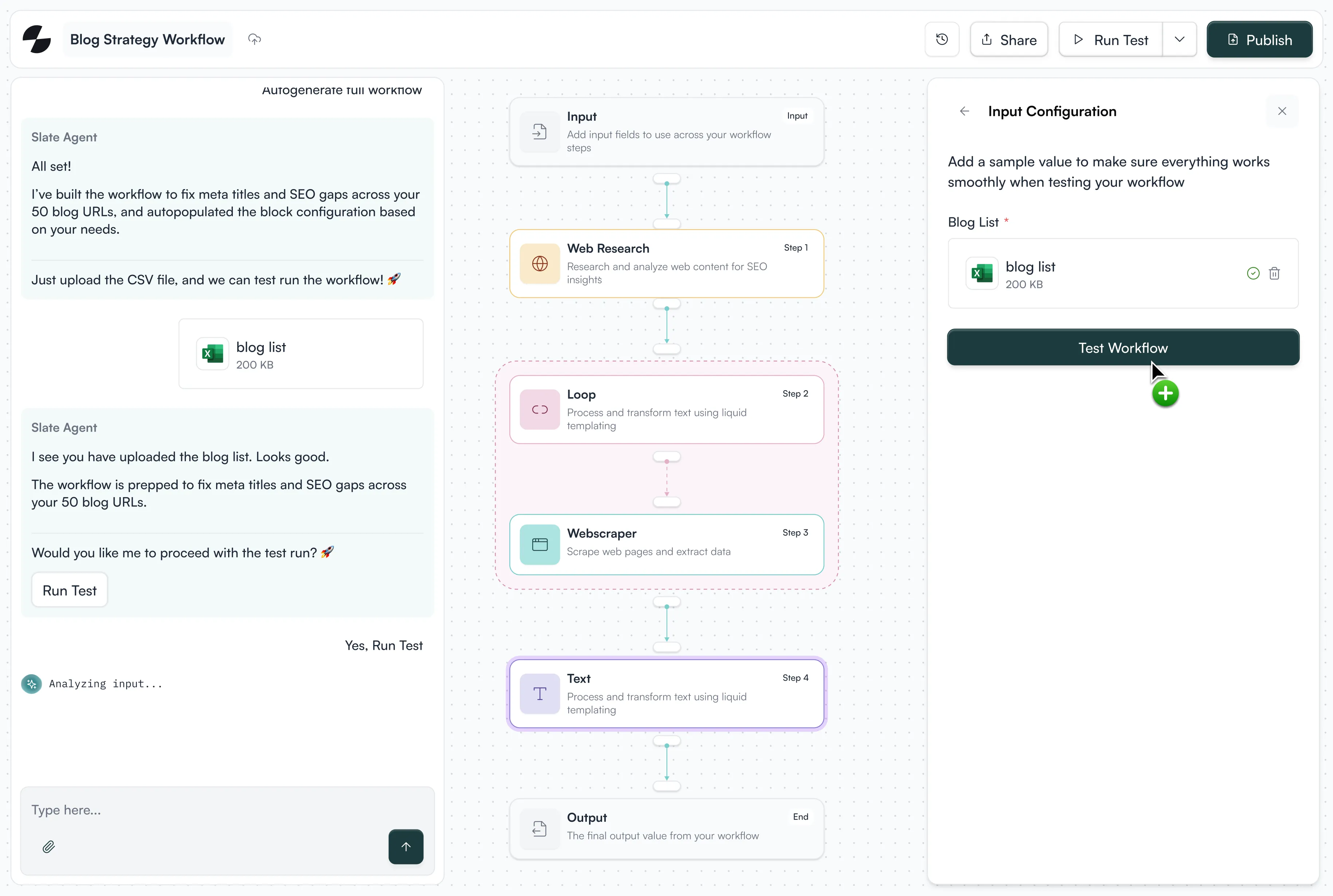1333x896 pixels.
Task: Publish the workflow
Action: (x=1260, y=39)
